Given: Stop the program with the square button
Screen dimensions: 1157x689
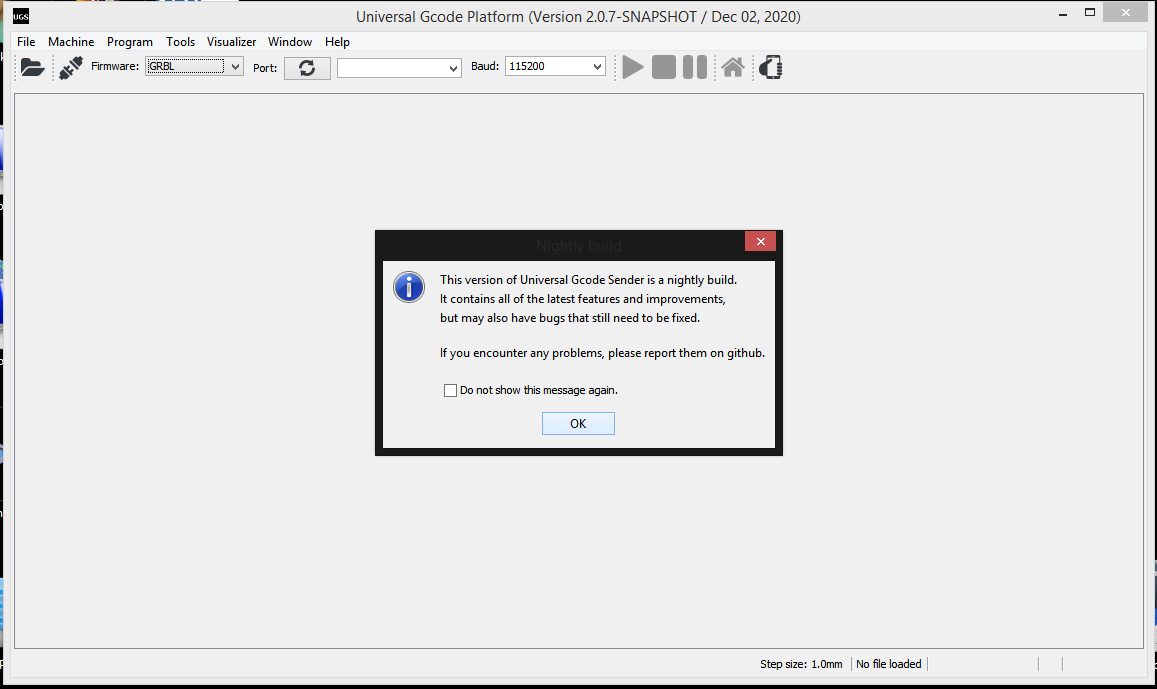Looking at the screenshot, I should tap(663, 67).
